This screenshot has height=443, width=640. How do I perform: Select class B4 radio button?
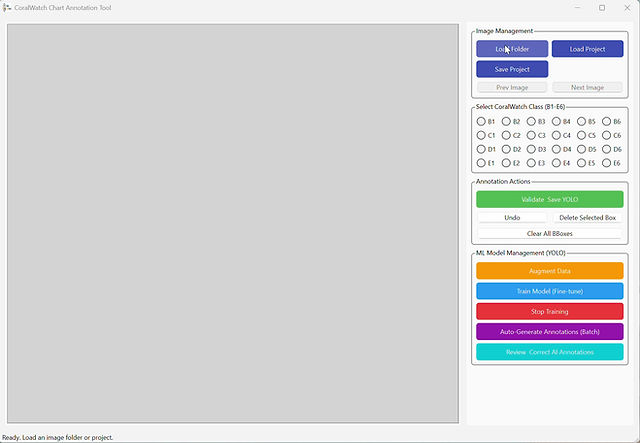[556, 121]
